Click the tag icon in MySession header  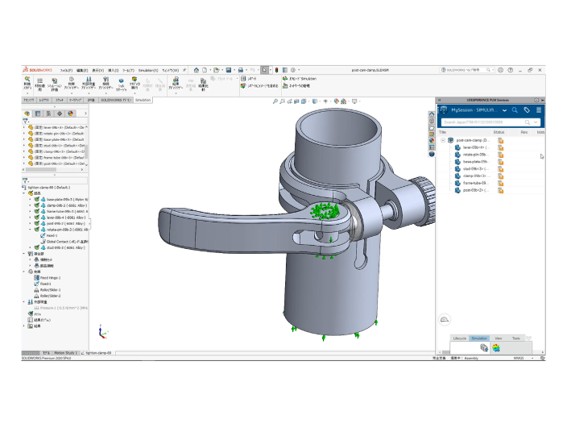(x=527, y=110)
